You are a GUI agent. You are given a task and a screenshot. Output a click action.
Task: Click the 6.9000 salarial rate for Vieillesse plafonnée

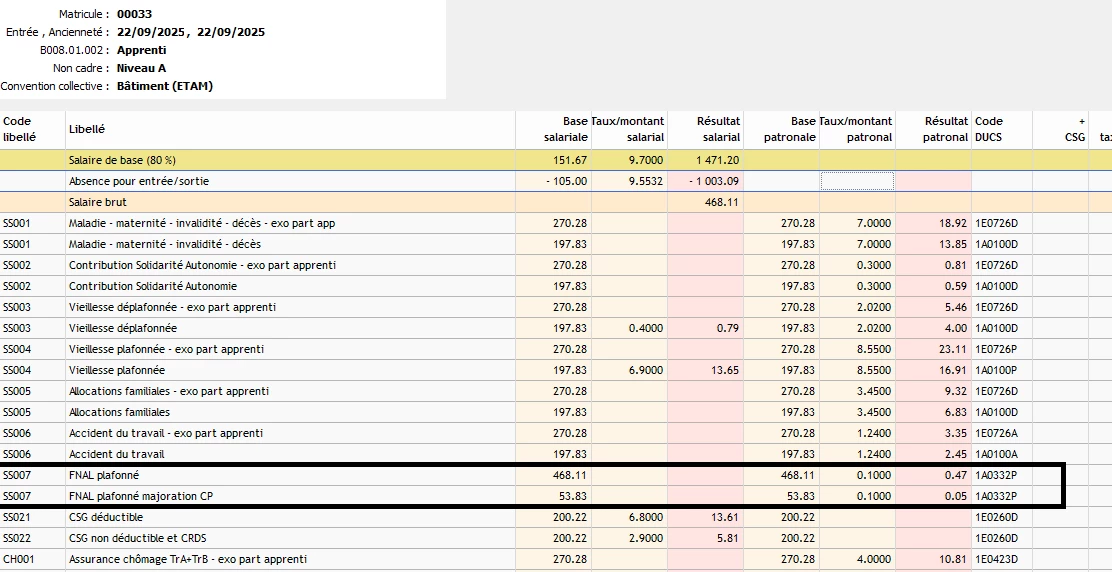pyautogui.click(x=645, y=370)
